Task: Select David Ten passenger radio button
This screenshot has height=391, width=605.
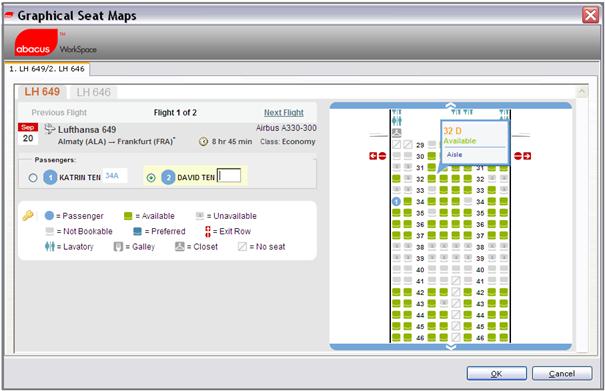Action: click(x=151, y=178)
